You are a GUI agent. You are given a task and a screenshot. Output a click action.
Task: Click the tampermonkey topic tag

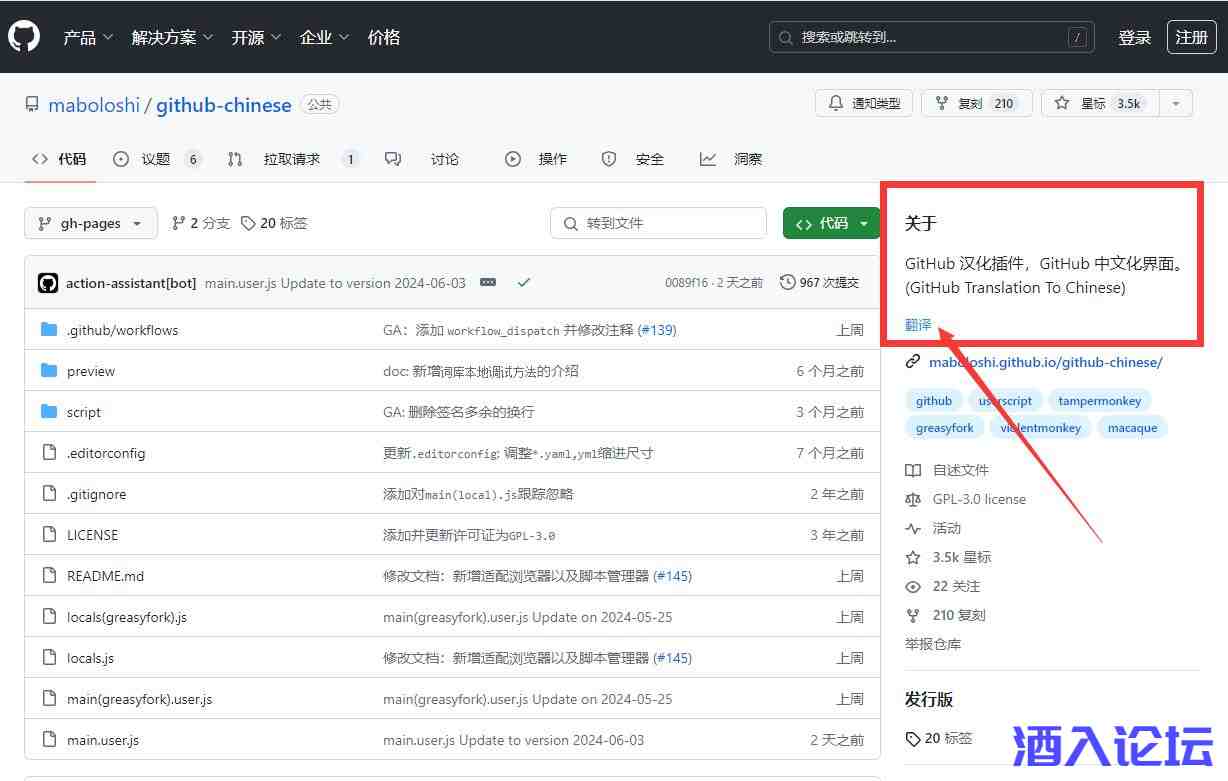pyautogui.click(x=1099, y=400)
